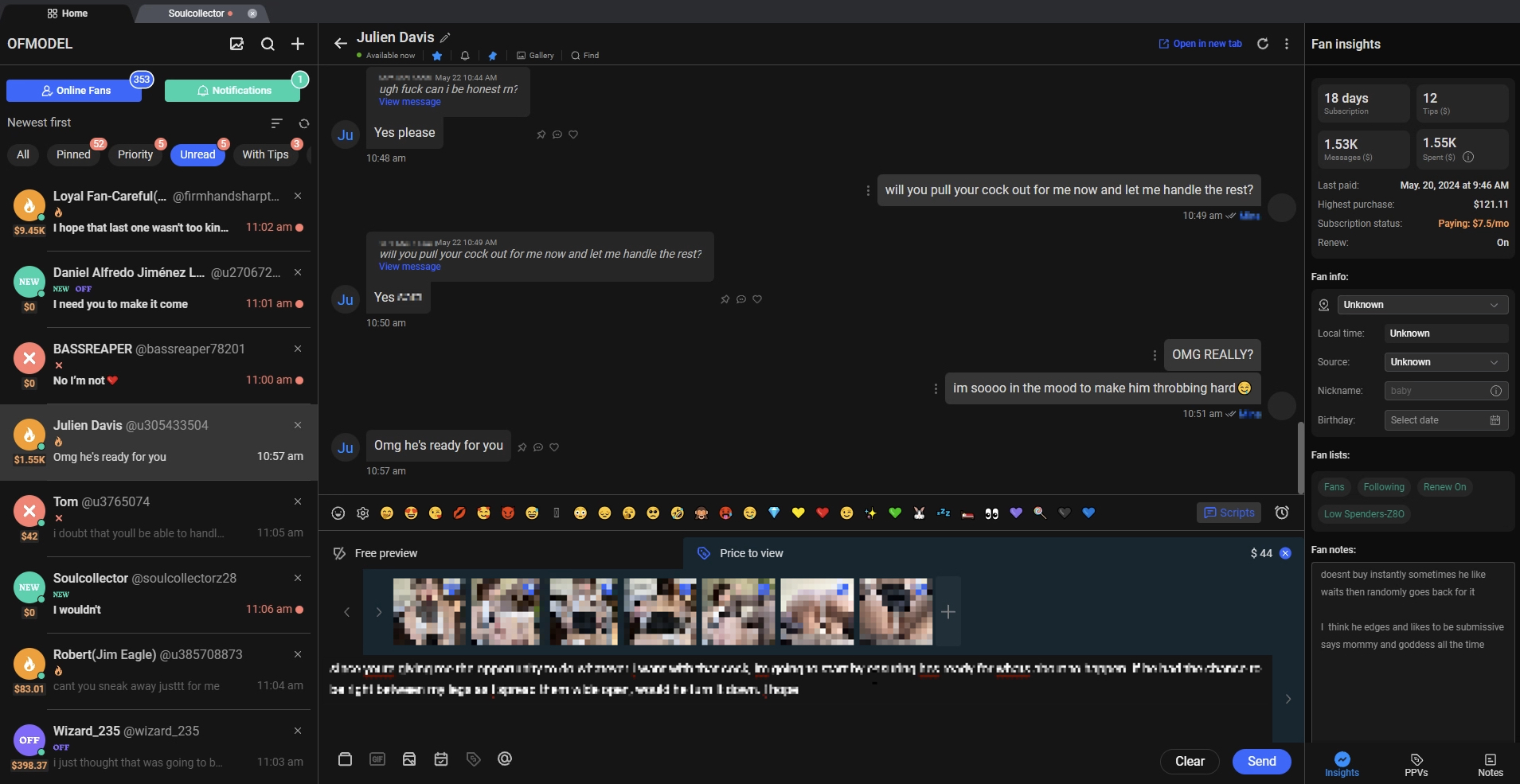
Task: Toggle the star favorite on Julien Davis chat
Action: tap(436, 56)
